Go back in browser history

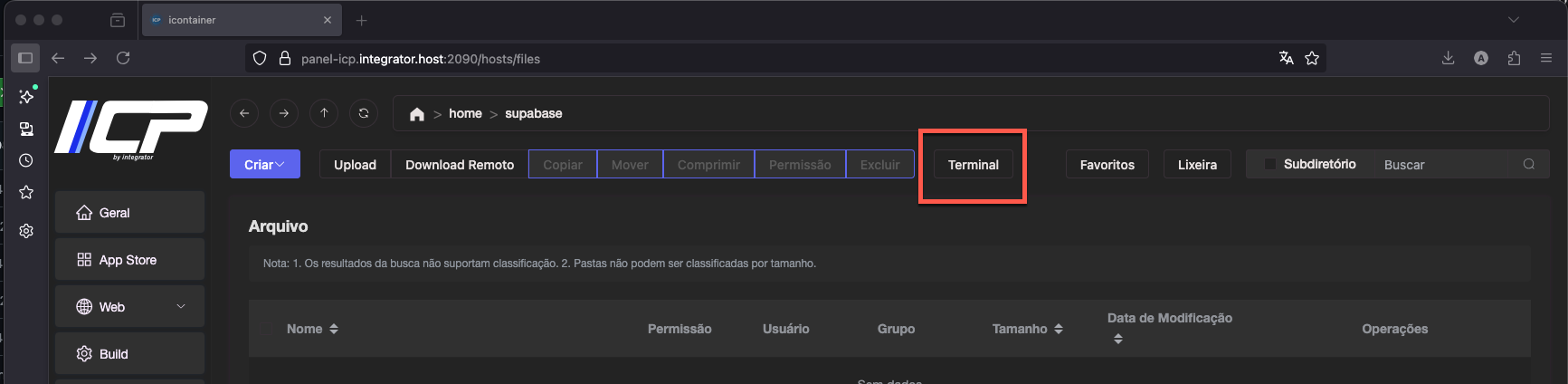pyautogui.click(x=58, y=58)
